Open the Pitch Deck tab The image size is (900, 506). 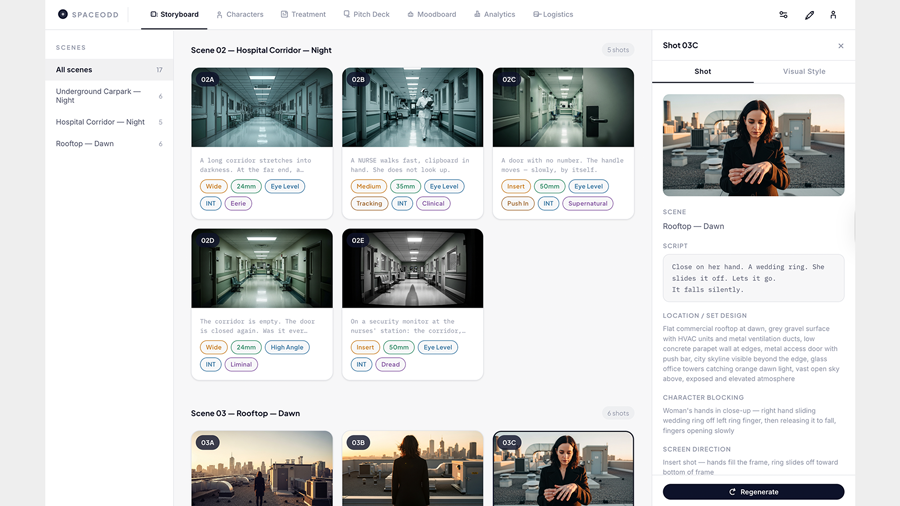pyautogui.click(x=366, y=14)
